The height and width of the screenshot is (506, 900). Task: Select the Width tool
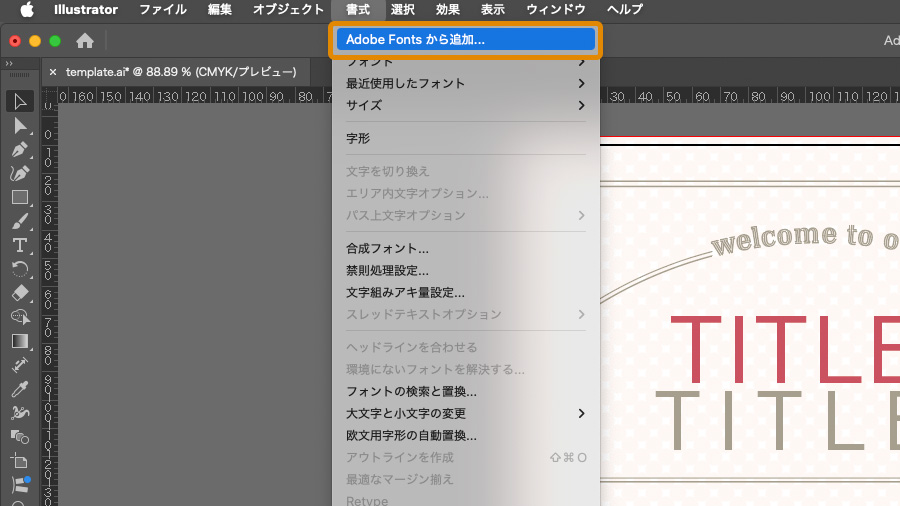(x=20, y=365)
